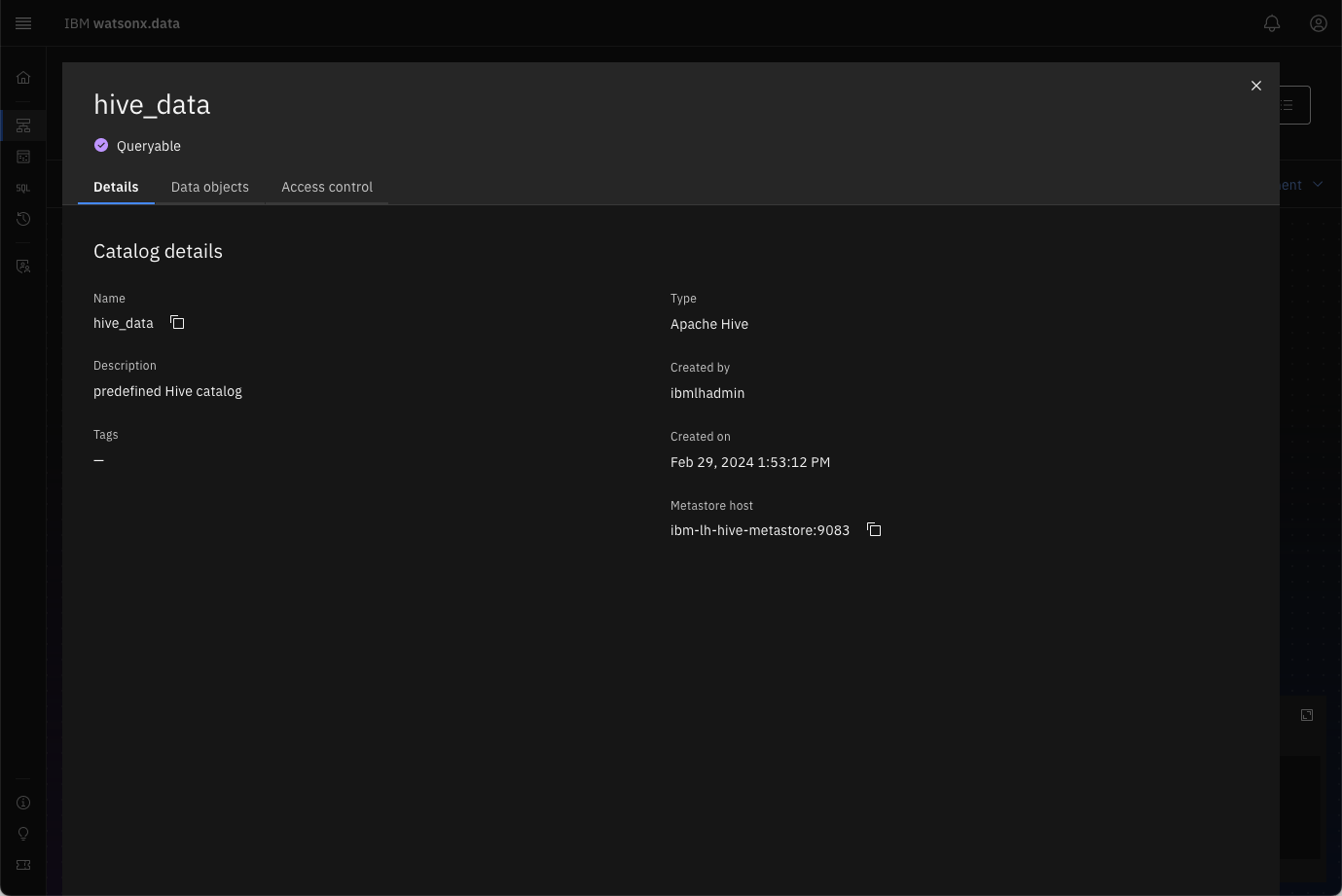Expand the partially hidden dropdown chevron
The height and width of the screenshot is (896, 1342).
(x=1318, y=184)
